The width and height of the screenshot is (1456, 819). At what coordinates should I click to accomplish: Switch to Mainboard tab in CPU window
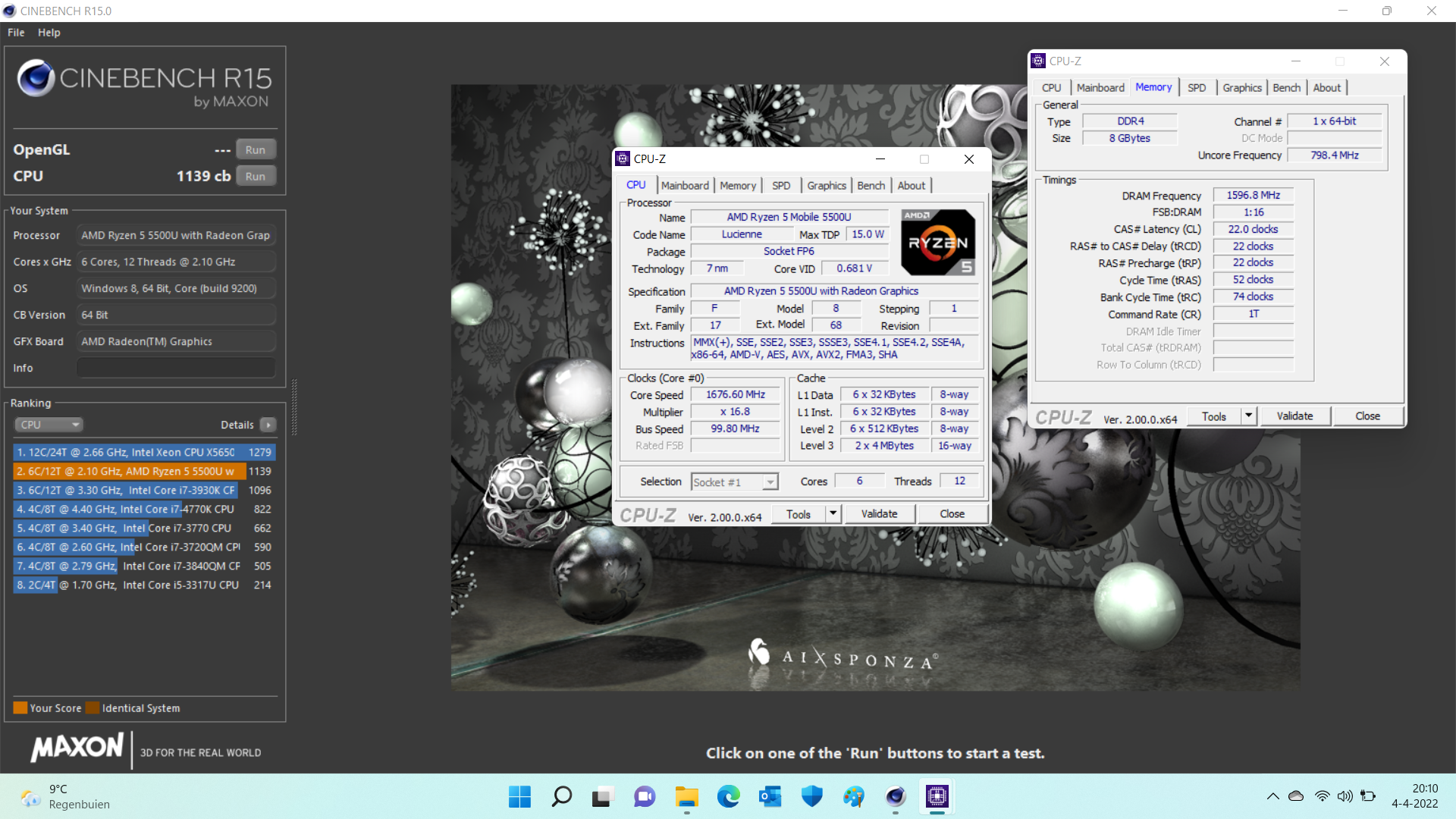pos(685,186)
